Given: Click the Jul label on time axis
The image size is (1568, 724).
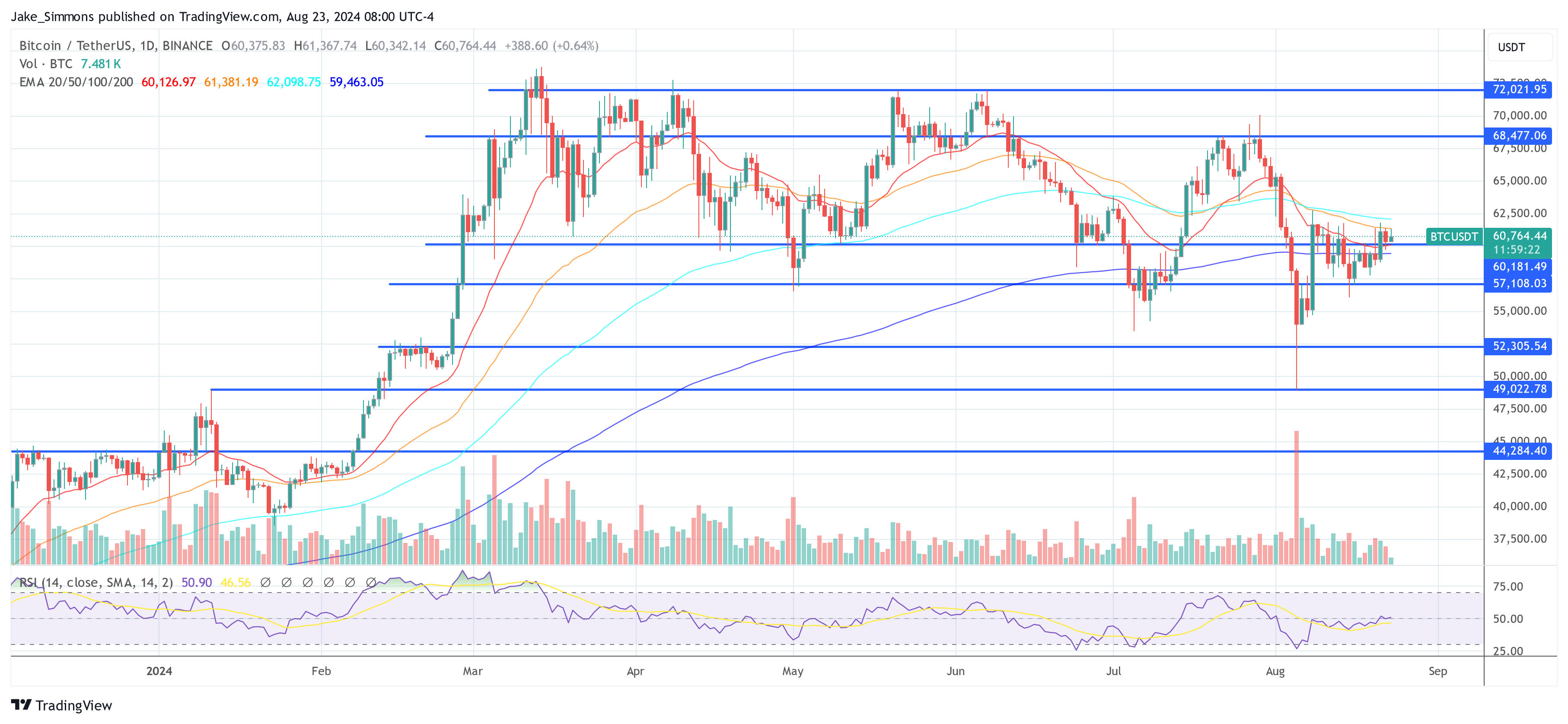Looking at the screenshot, I should click(x=1113, y=671).
